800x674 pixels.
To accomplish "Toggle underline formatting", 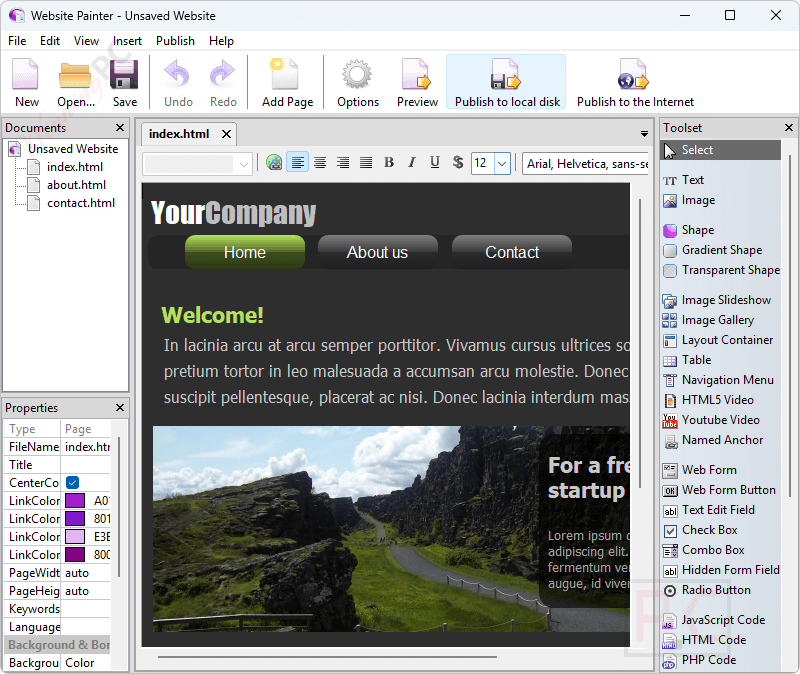I will coord(435,163).
